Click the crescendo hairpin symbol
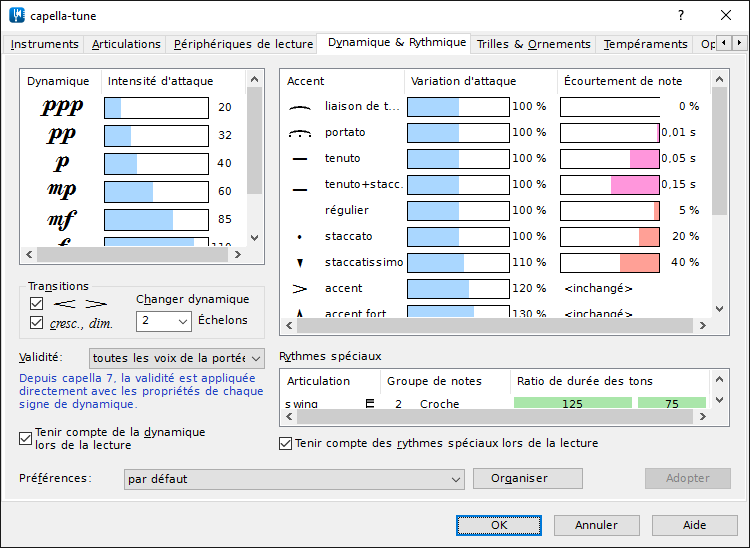This screenshot has width=750, height=548. tap(65, 304)
